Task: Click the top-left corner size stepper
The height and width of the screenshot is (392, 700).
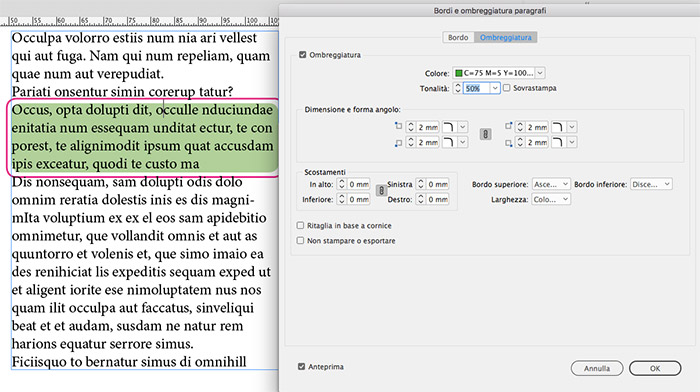Action: tap(411, 127)
